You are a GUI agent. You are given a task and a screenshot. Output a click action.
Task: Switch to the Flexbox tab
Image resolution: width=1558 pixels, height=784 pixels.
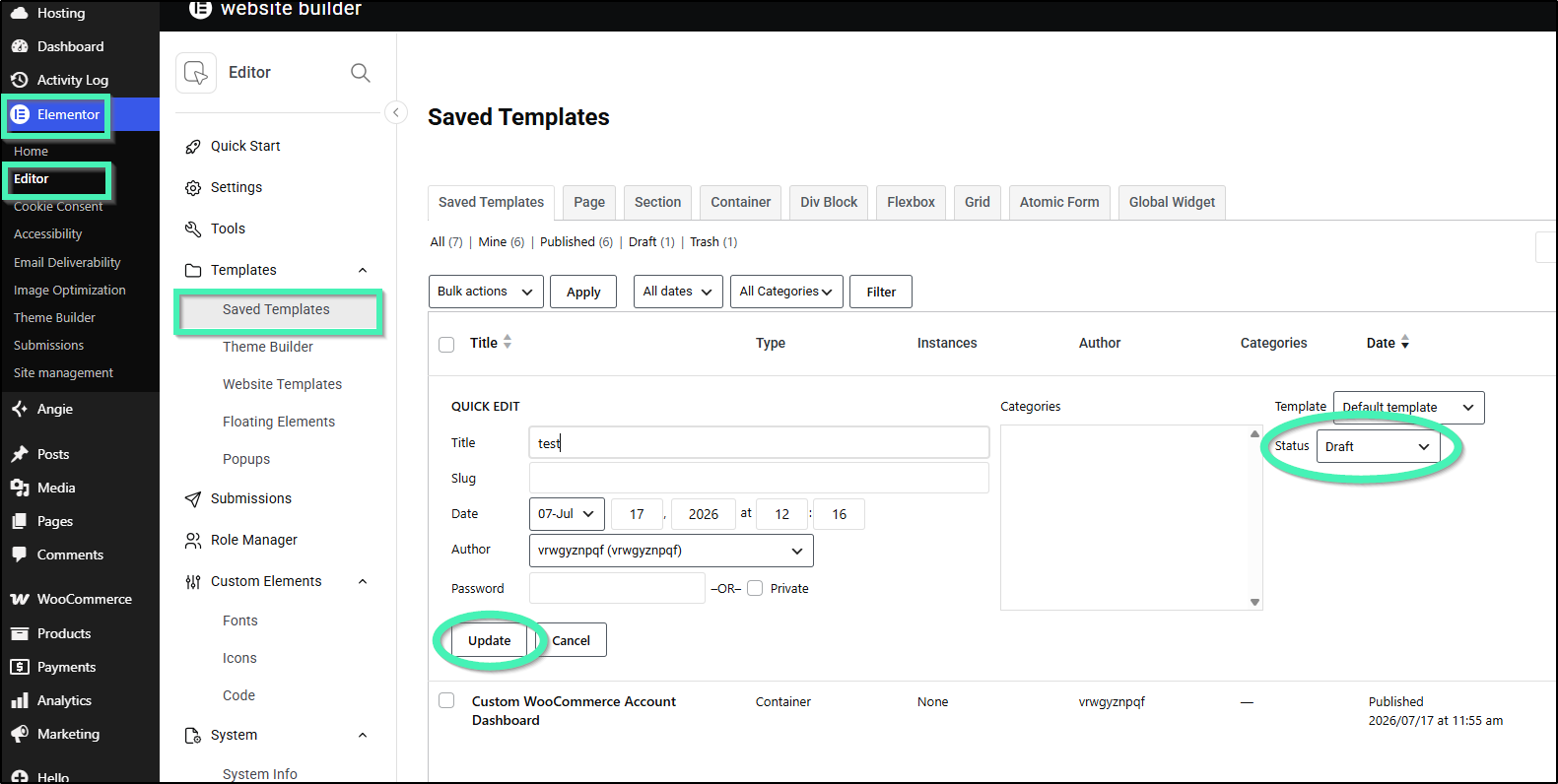[911, 203]
